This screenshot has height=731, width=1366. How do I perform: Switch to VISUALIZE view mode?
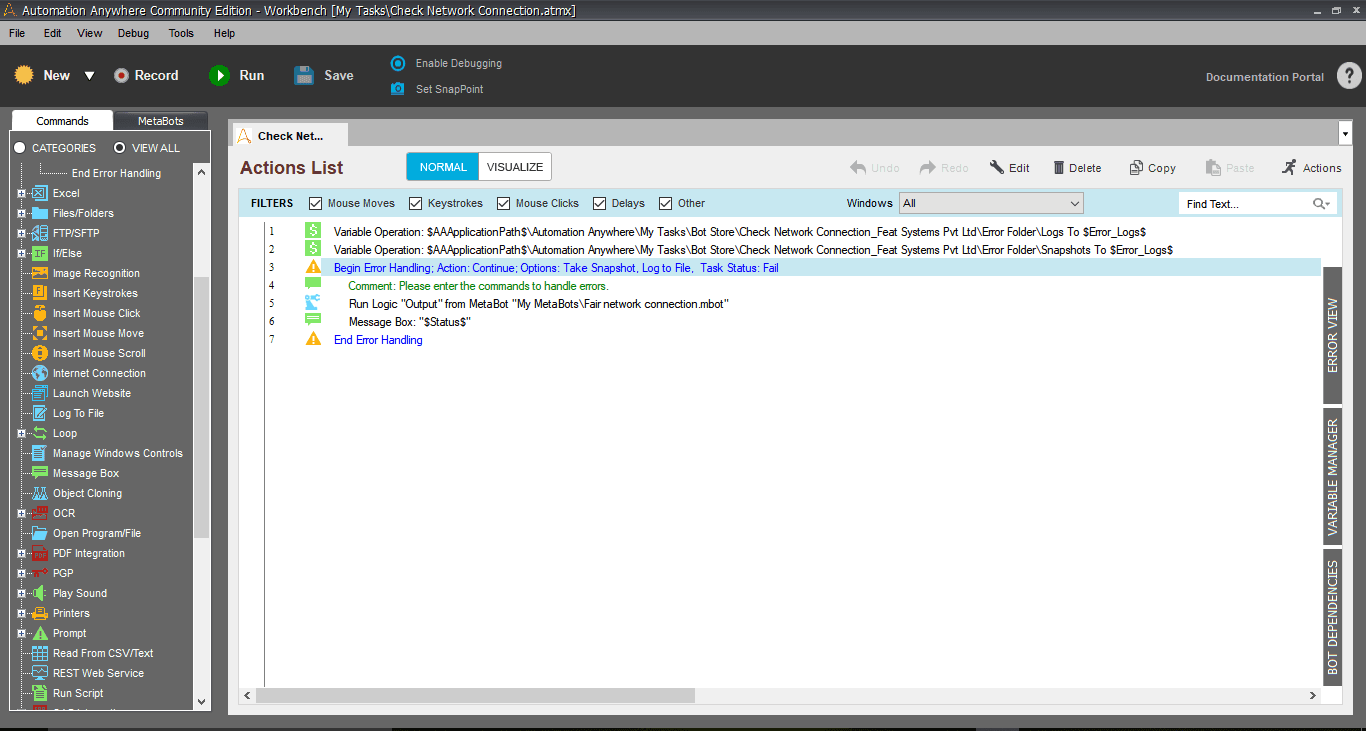point(515,167)
